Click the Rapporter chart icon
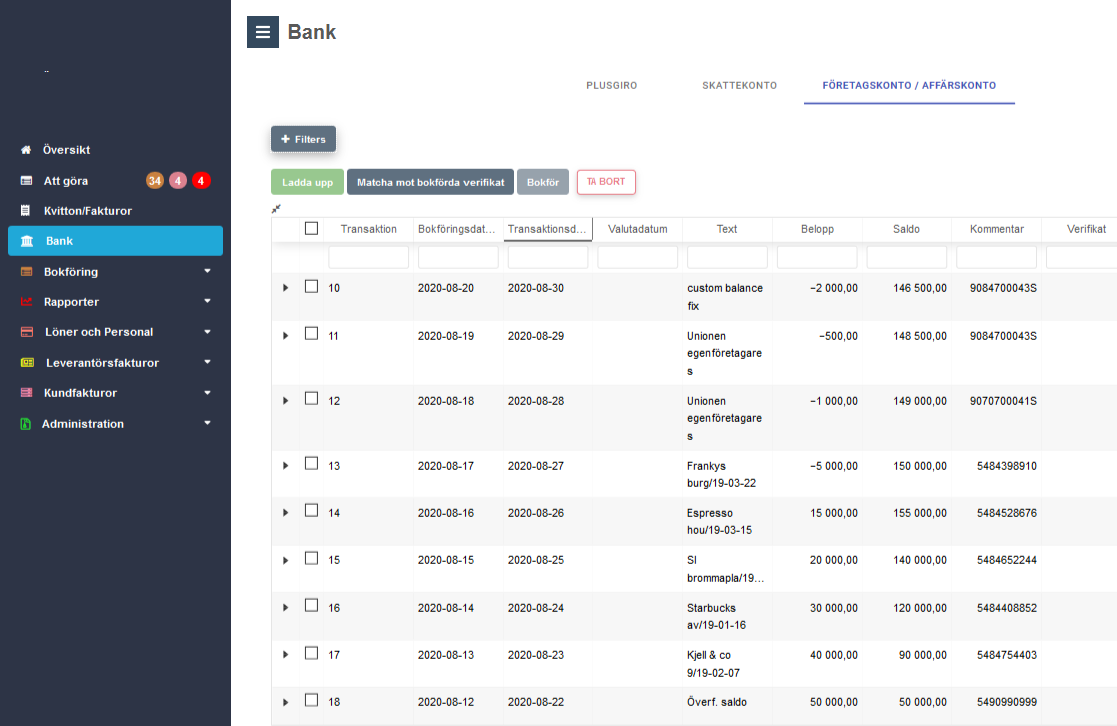The image size is (1117, 726). [x=27, y=302]
